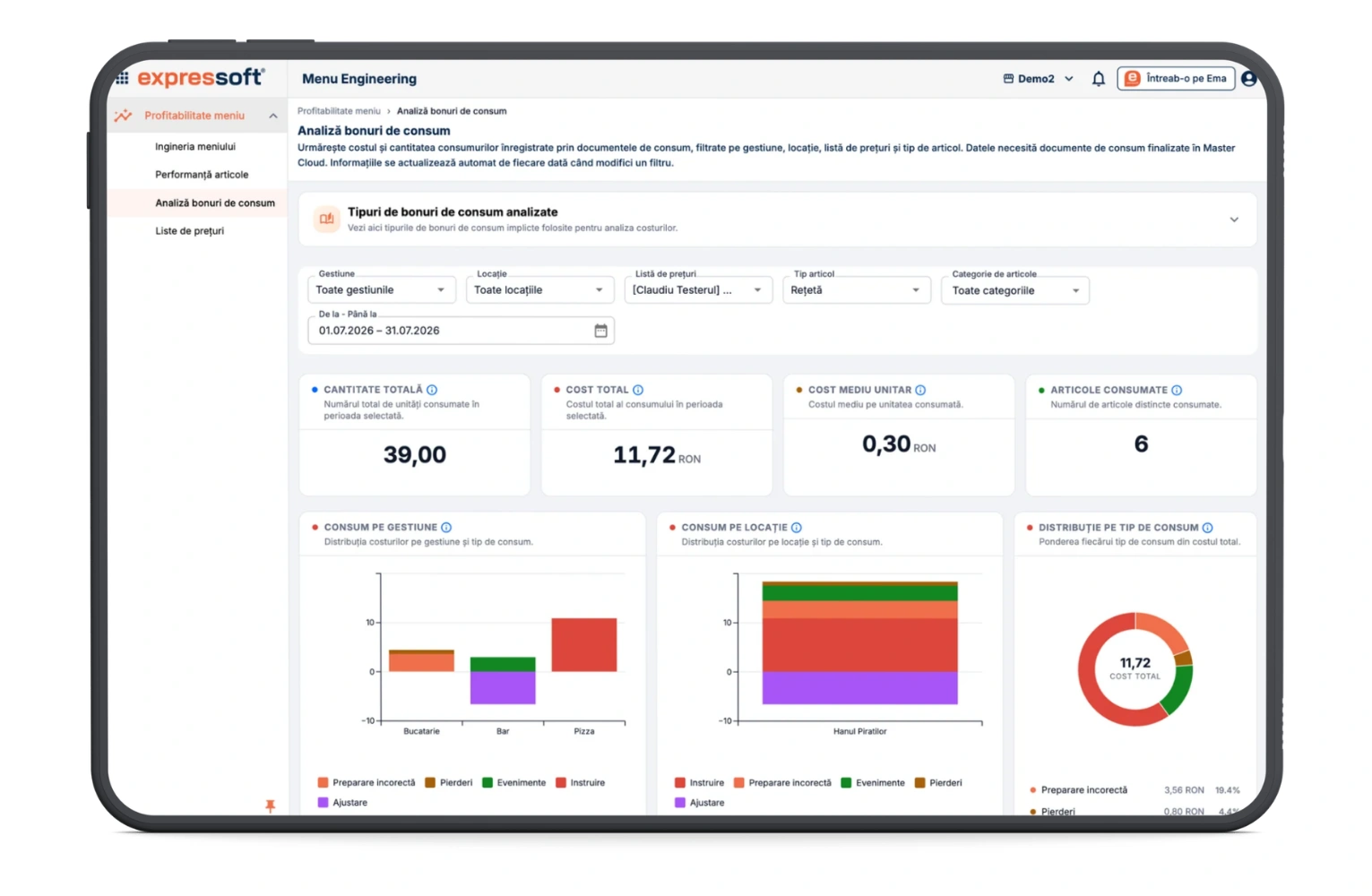Click info icon next to Cantitate Totală
The image size is (1372, 896).
tap(432, 390)
